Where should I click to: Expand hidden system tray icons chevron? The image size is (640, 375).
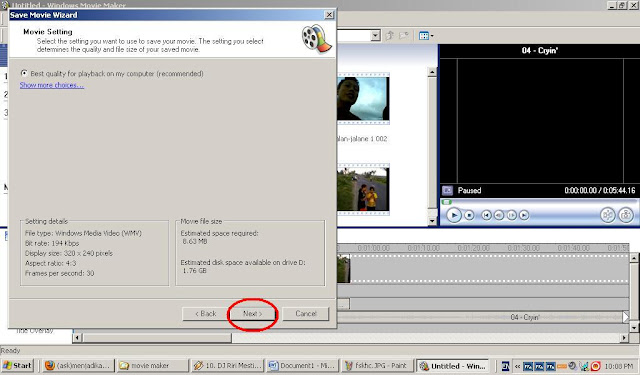(x=518, y=366)
